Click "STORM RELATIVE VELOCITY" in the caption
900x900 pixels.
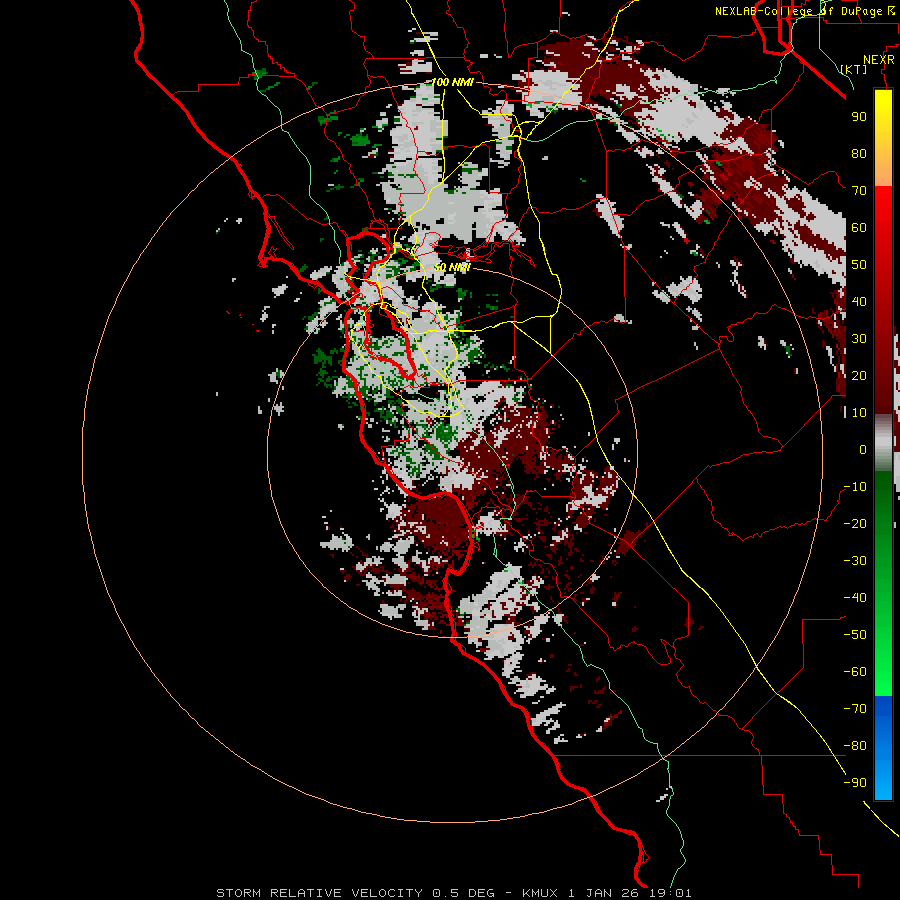[x=320, y=893]
